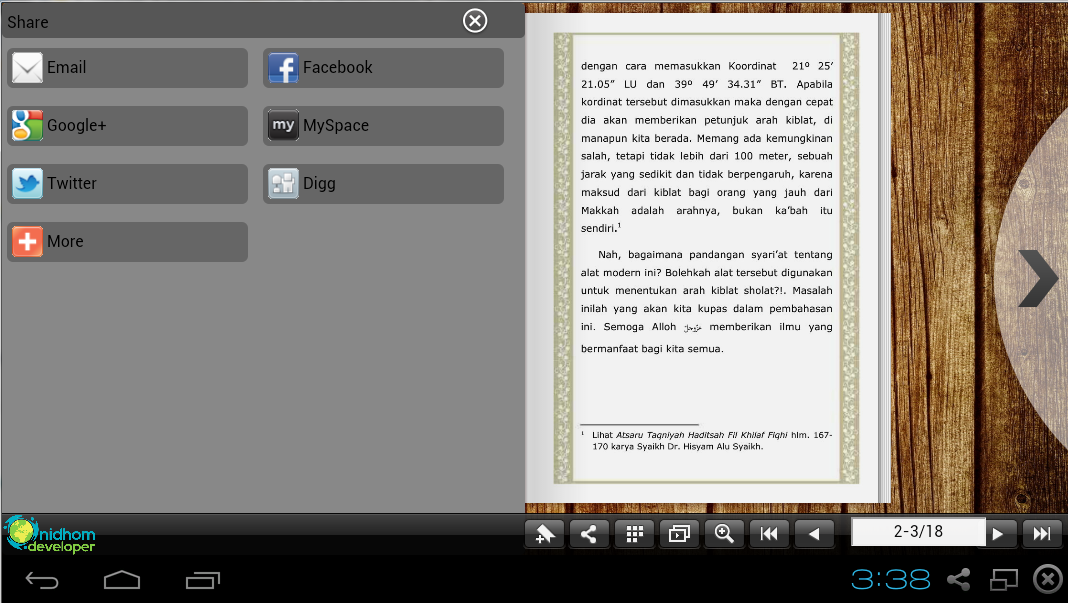This screenshot has width=1068, height=603.
Task: Go to the next page toolbar arrow
Action: coord(999,534)
